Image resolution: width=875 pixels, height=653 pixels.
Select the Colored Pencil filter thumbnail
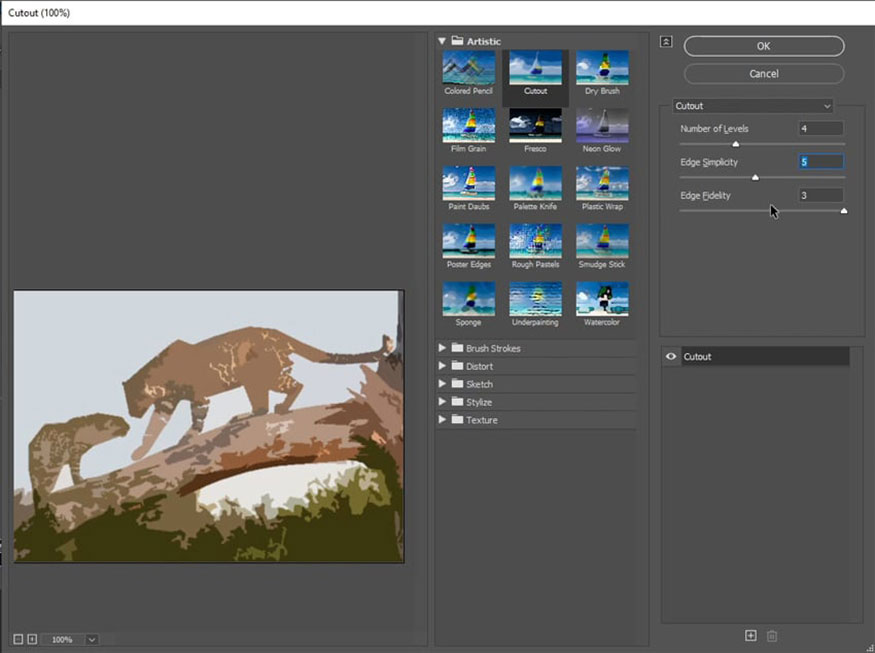point(468,68)
